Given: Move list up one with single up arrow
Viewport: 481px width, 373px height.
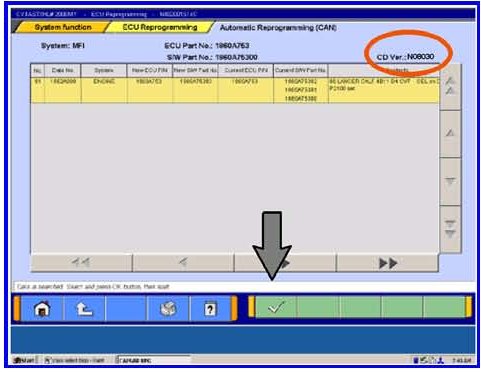Looking at the screenshot, I should [x=450, y=133].
